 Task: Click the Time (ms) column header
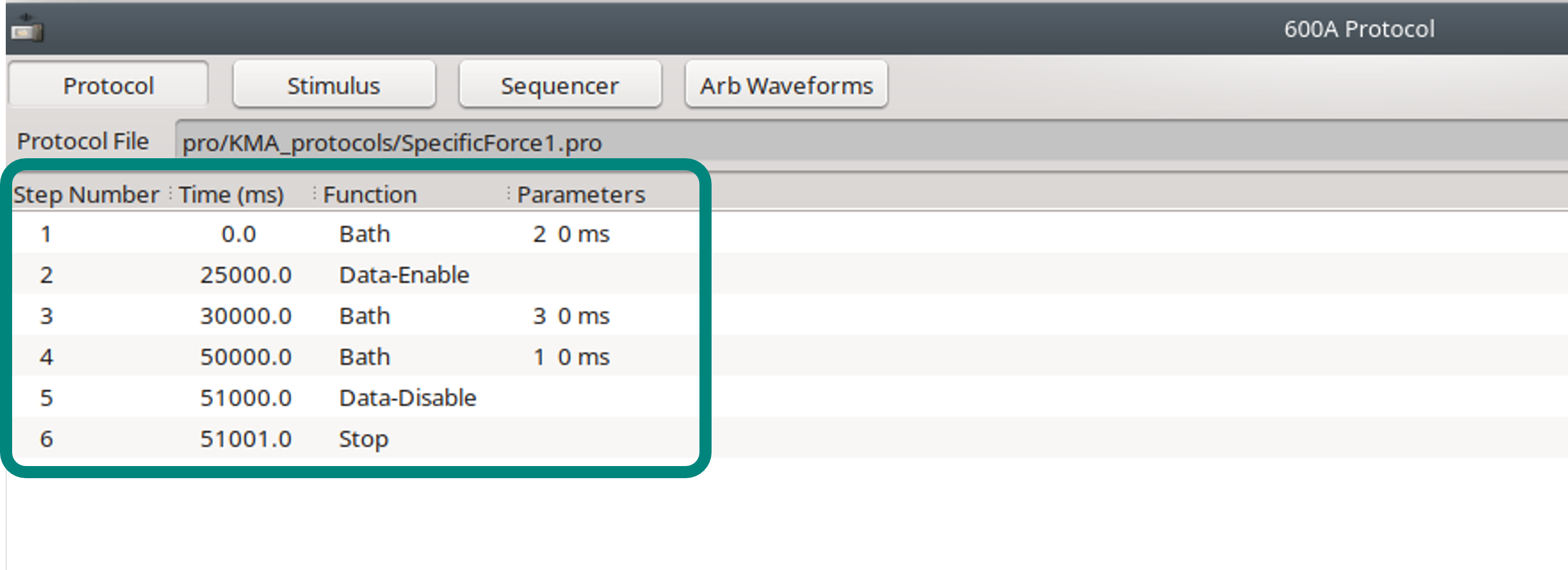click(231, 195)
